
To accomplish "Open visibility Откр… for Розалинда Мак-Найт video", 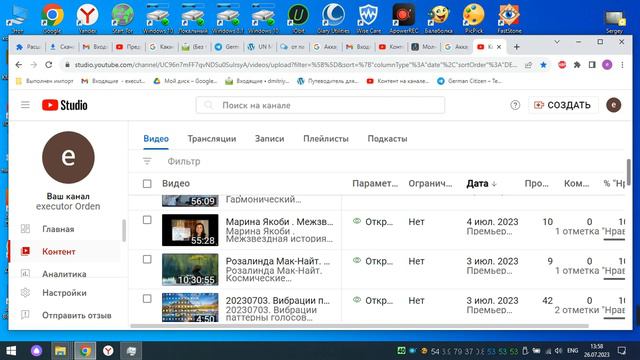I will point(373,261).
